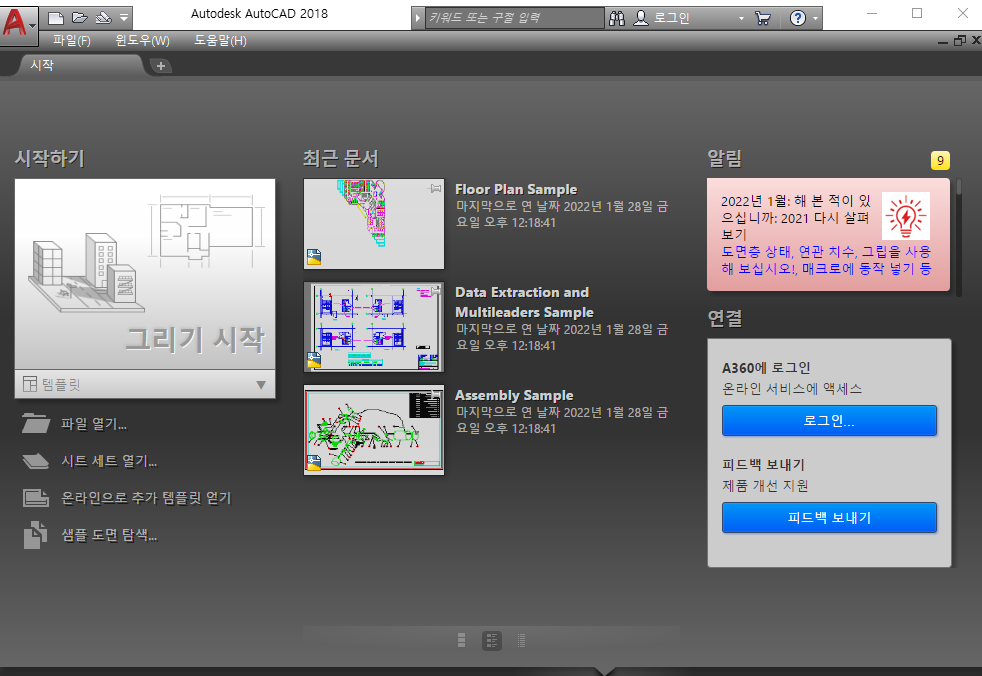982x676 pixels.
Task: Click the 시트 세트 열기... link
Action: tap(109, 461)
